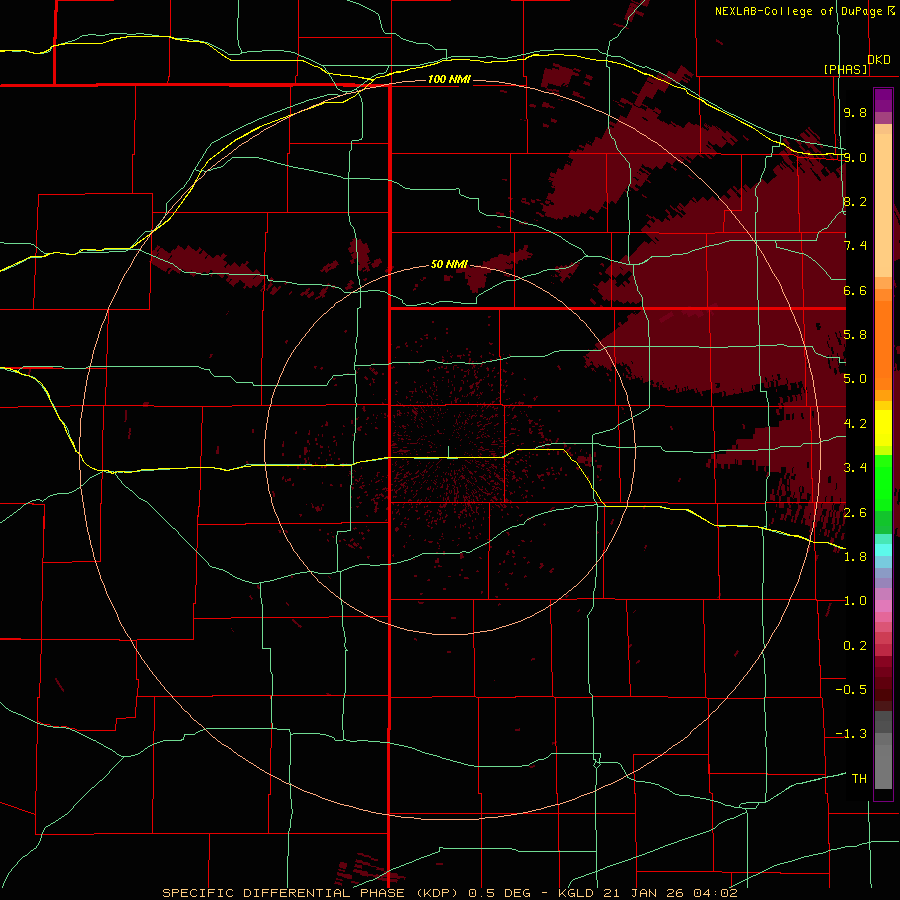Pick the cyan segment of color bar
The height and width of the screenshot is (900, 900).
pos(883,550)
